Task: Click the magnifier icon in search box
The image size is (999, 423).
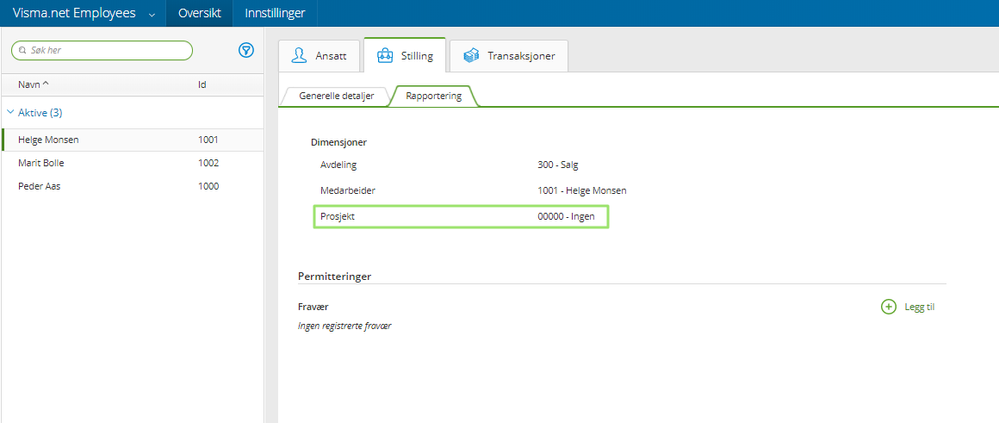Action: point(22,50)
